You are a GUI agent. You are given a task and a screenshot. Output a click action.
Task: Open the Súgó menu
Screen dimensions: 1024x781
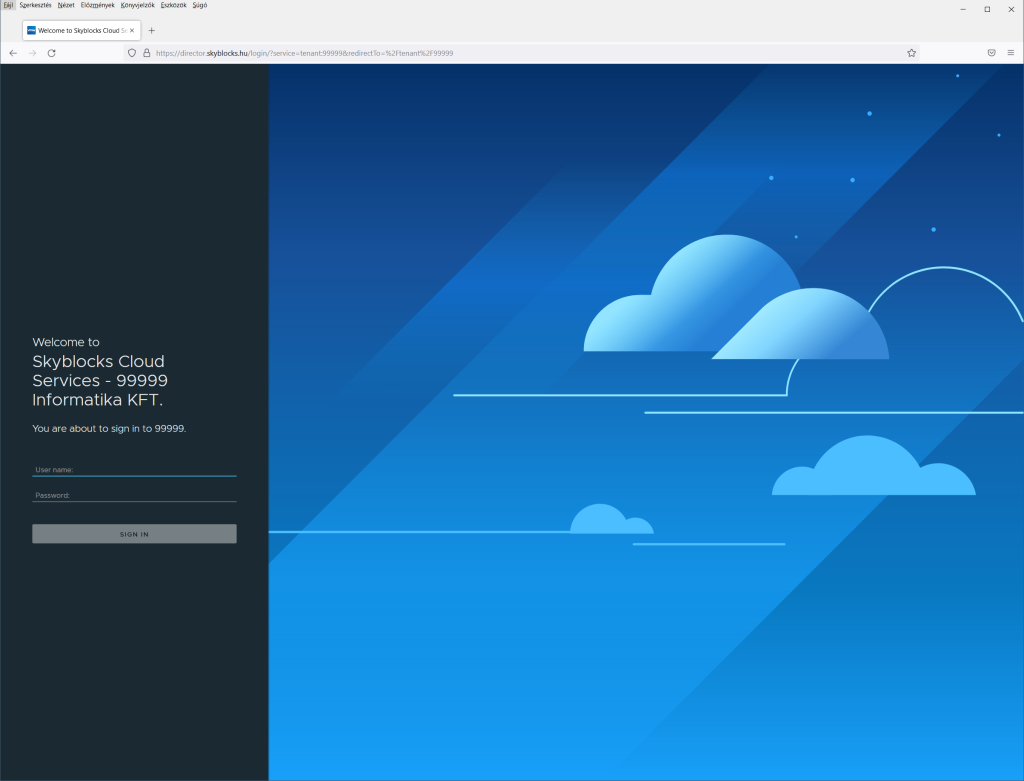[200, 5]
